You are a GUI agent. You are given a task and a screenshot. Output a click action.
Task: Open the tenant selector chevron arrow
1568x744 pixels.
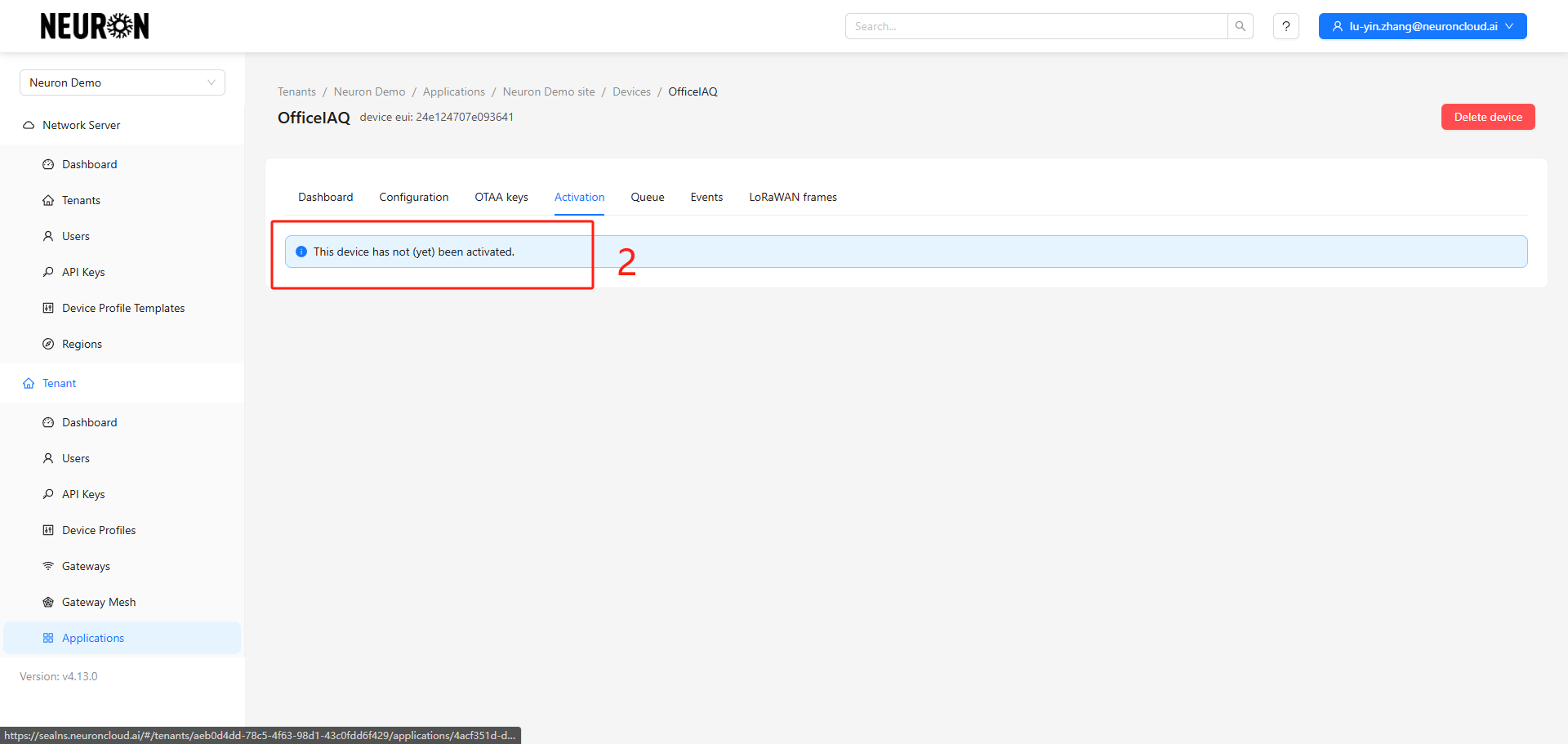[212, 82]
